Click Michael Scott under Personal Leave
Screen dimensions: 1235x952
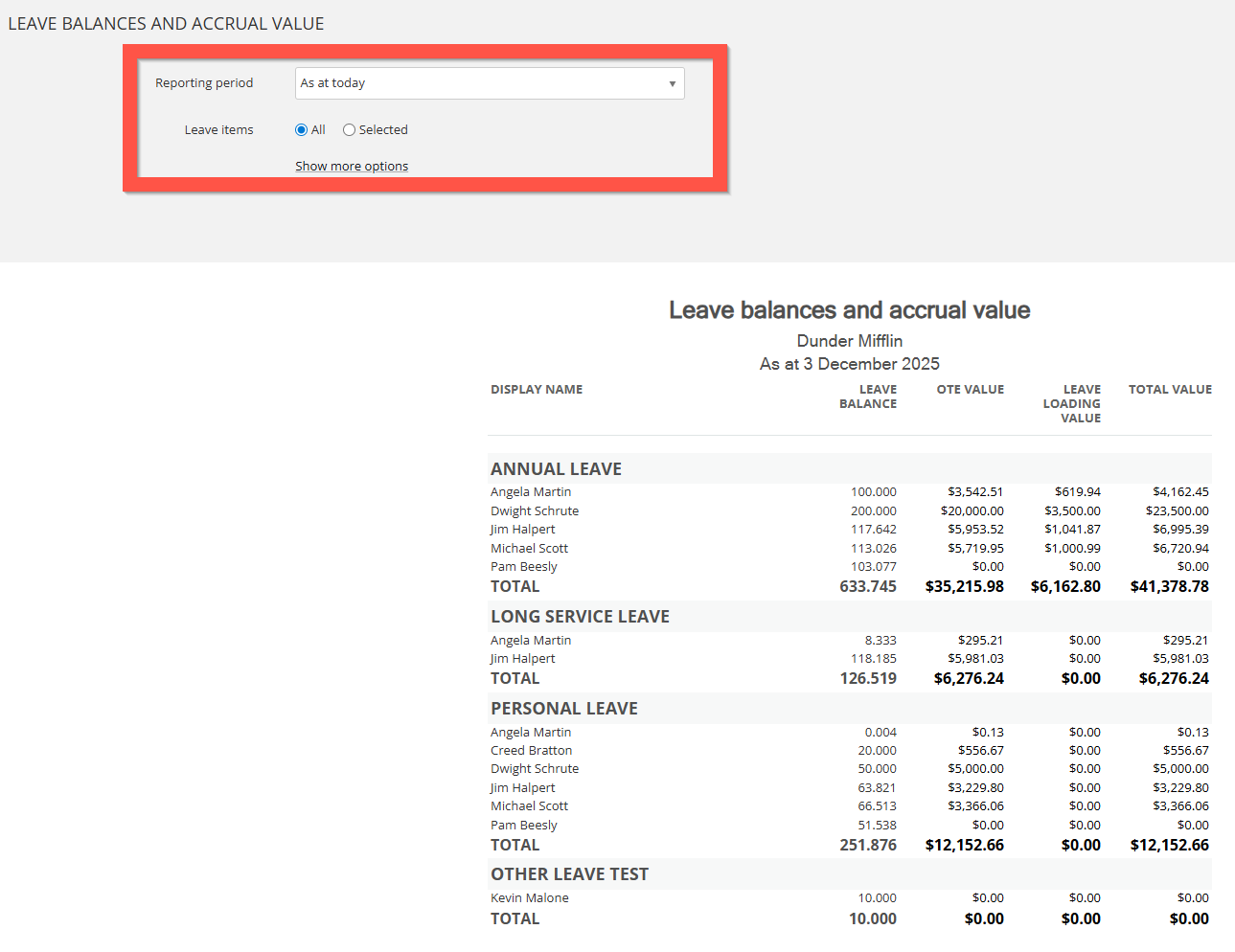click(529, 806)
